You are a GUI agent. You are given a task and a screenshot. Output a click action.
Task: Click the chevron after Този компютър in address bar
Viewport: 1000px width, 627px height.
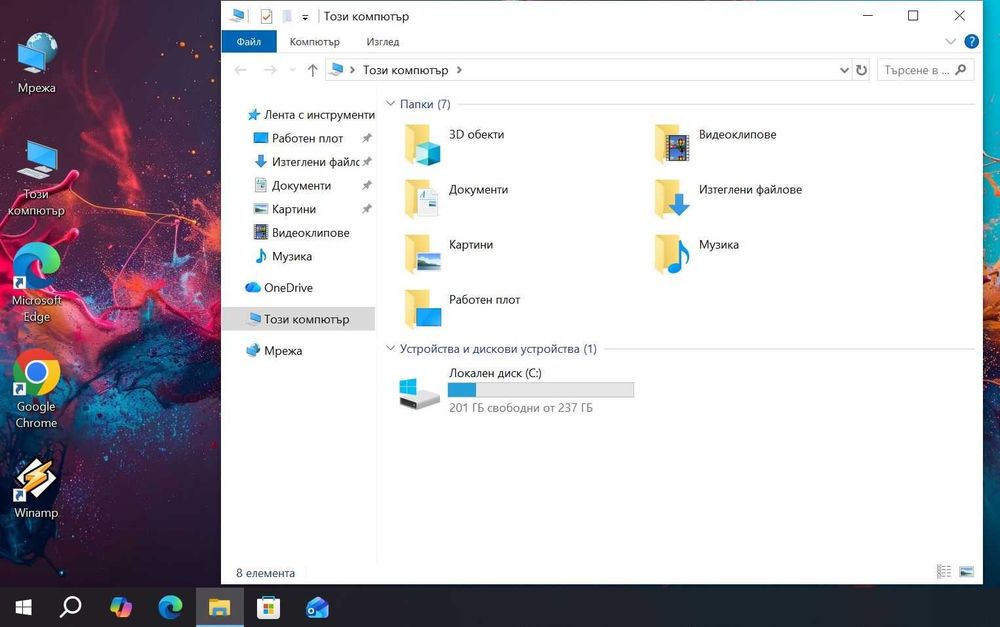[x=459, y=70]
